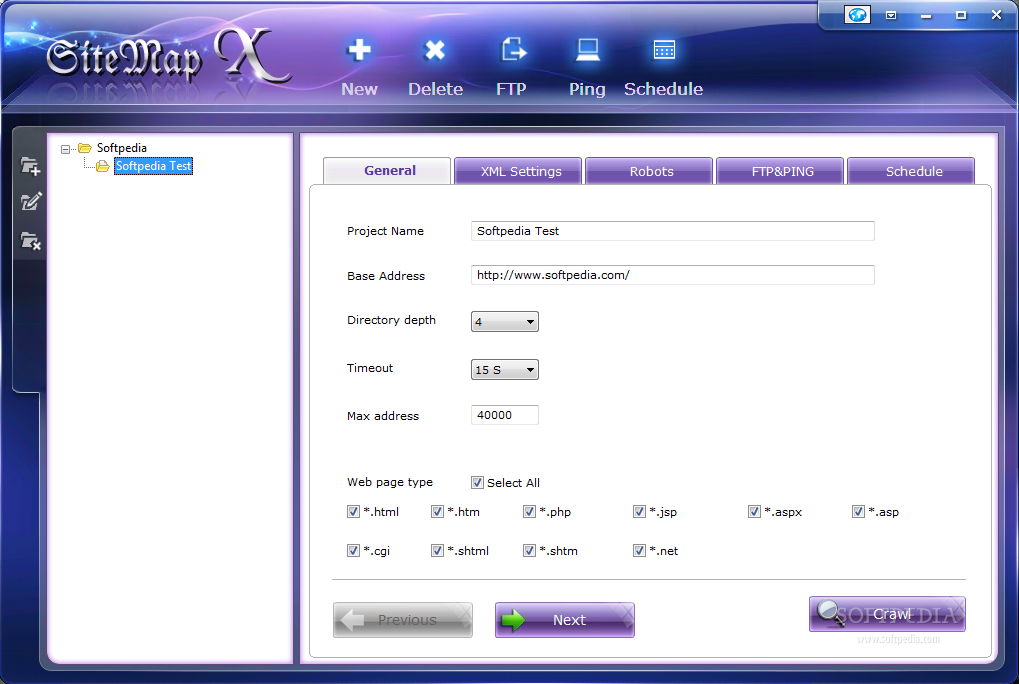The image size is (1019, 684).
Task: Click the delete folder sidebar icon
Action: 30,241
